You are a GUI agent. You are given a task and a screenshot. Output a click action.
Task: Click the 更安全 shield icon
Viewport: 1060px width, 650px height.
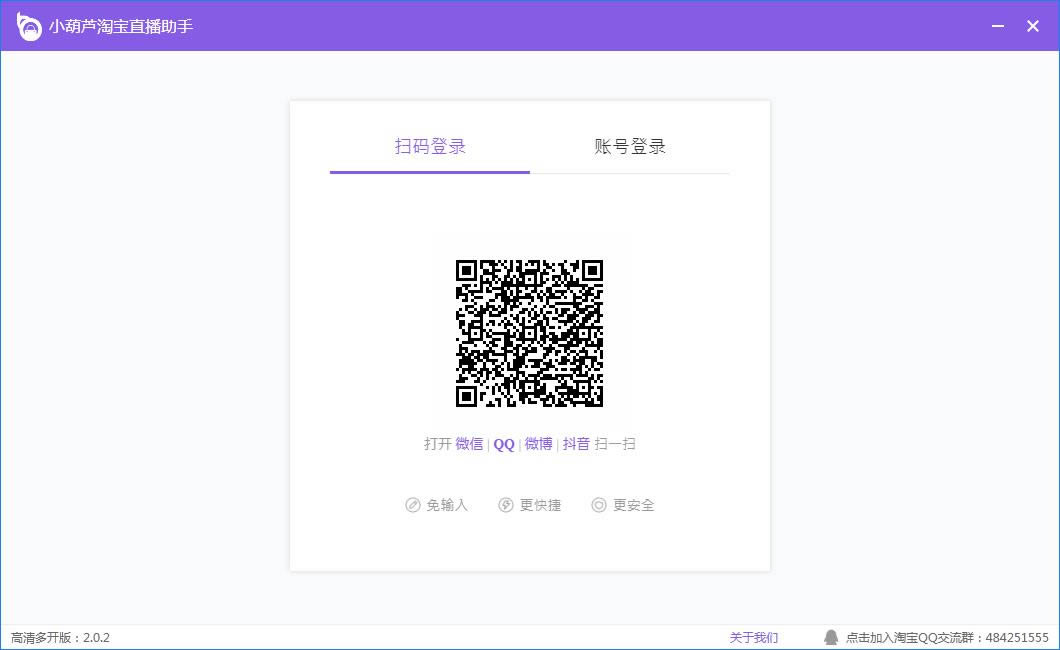tap(599, 505)
